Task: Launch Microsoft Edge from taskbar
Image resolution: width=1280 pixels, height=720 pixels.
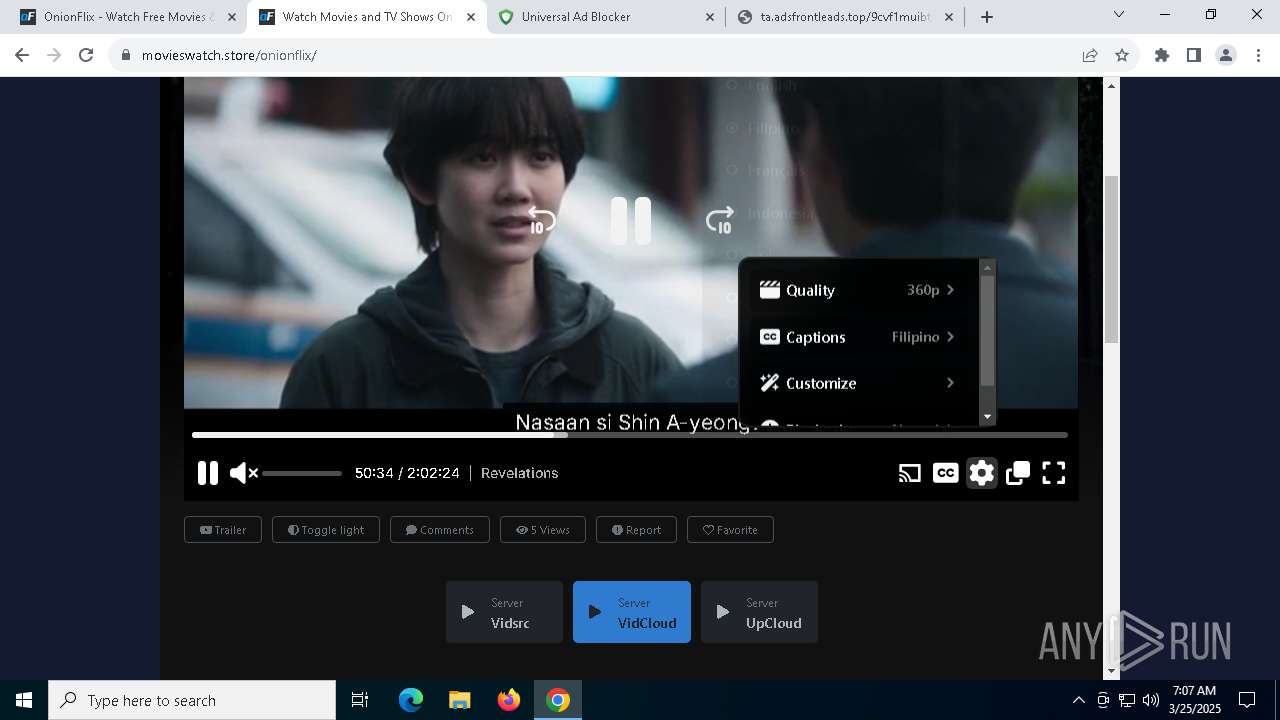Action: click(411, 700)
